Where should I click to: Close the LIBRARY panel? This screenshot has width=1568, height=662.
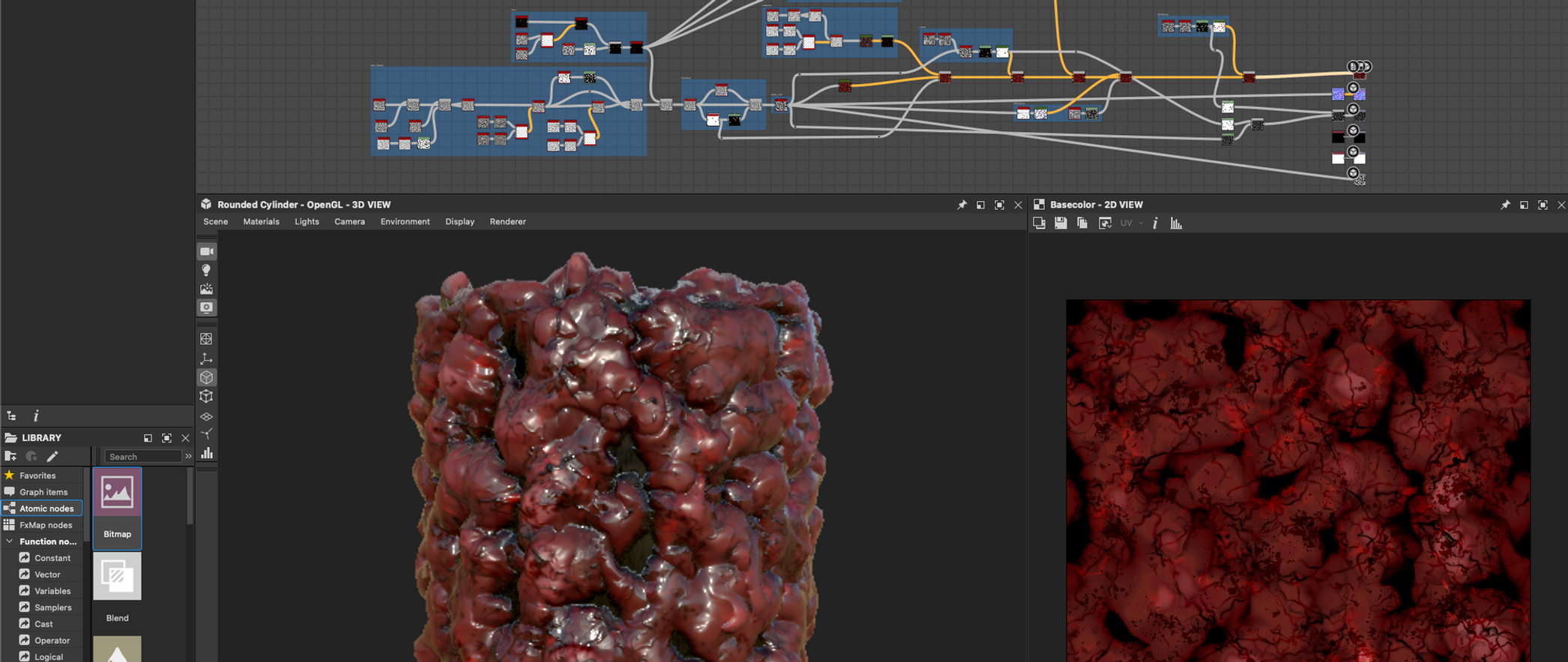(185, 438)
